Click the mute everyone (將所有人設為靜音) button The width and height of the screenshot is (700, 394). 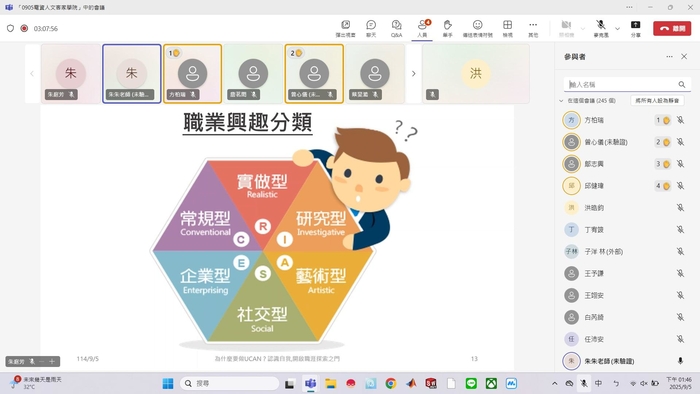[x=657, y=101]
